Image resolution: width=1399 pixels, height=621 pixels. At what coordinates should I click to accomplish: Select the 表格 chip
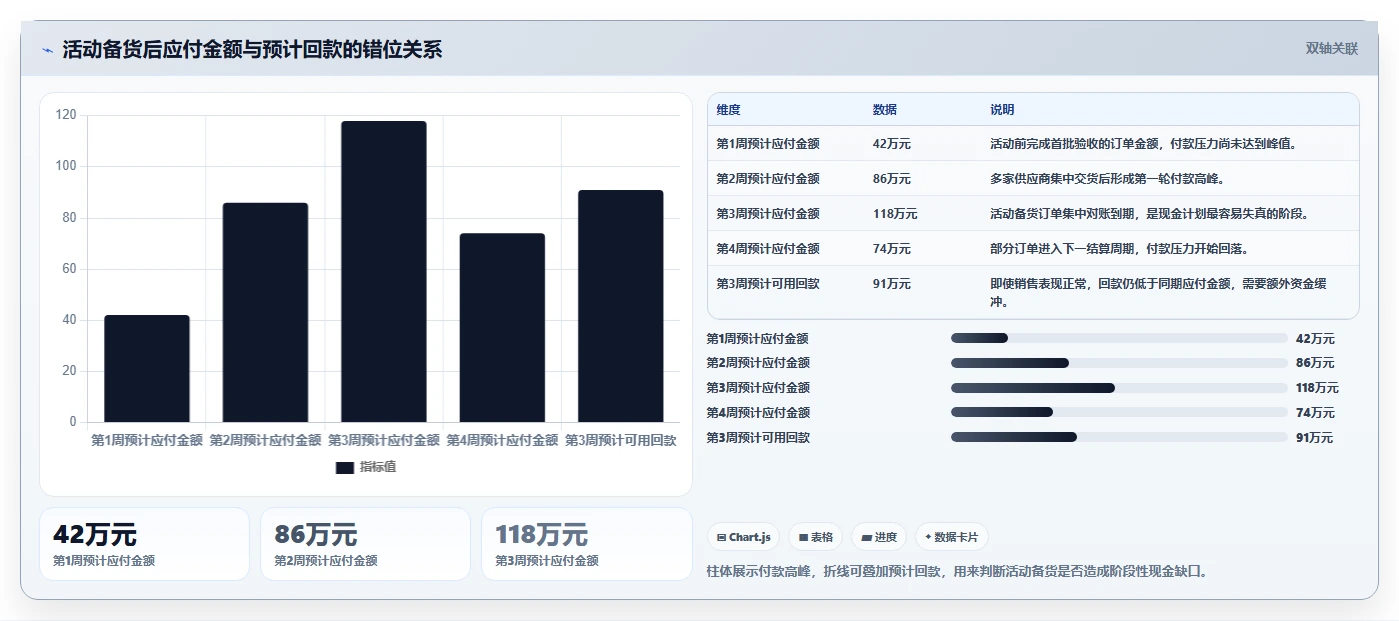[816, 537]
